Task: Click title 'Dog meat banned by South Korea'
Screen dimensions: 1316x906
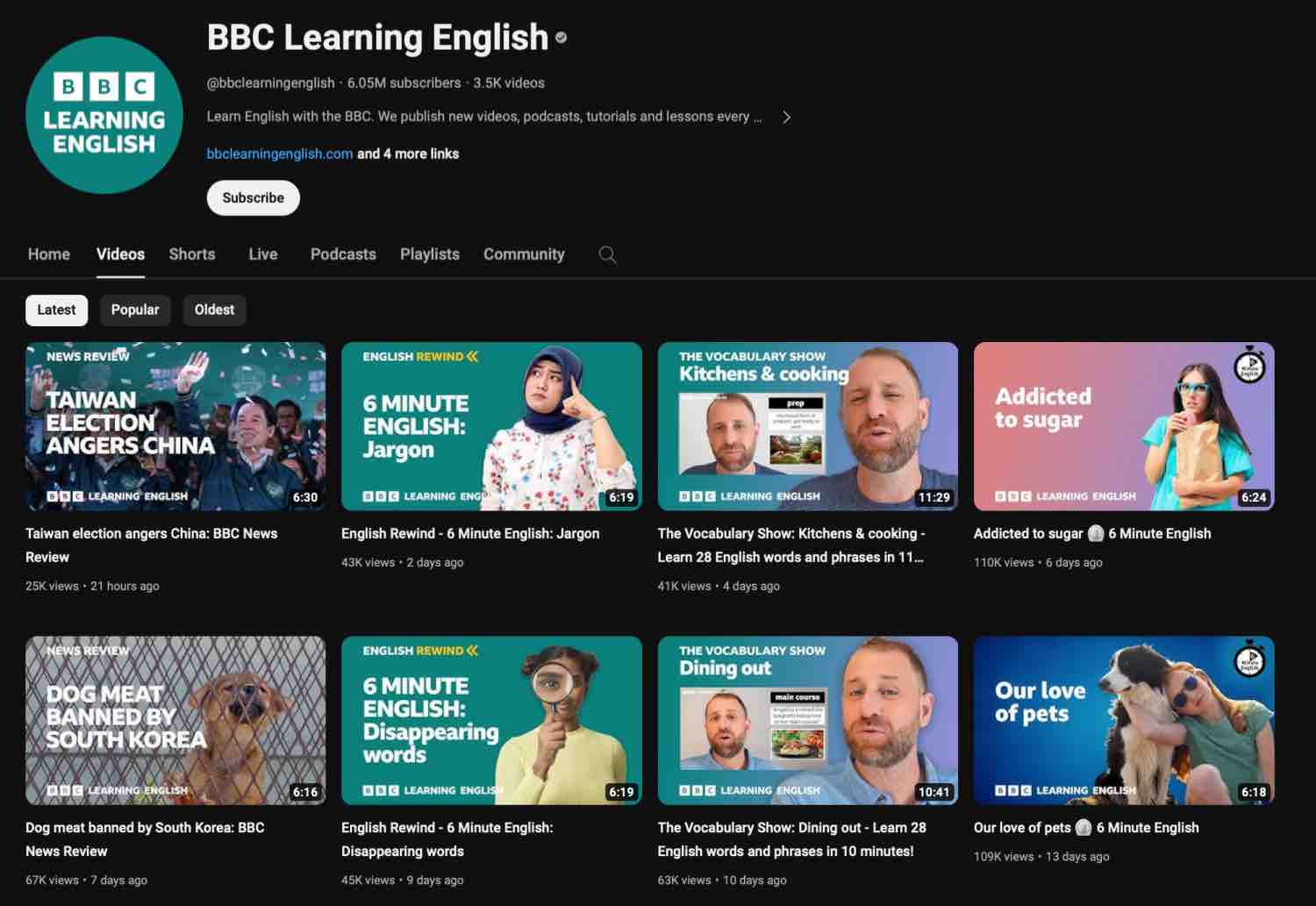Action: click(x=145, y=839)
